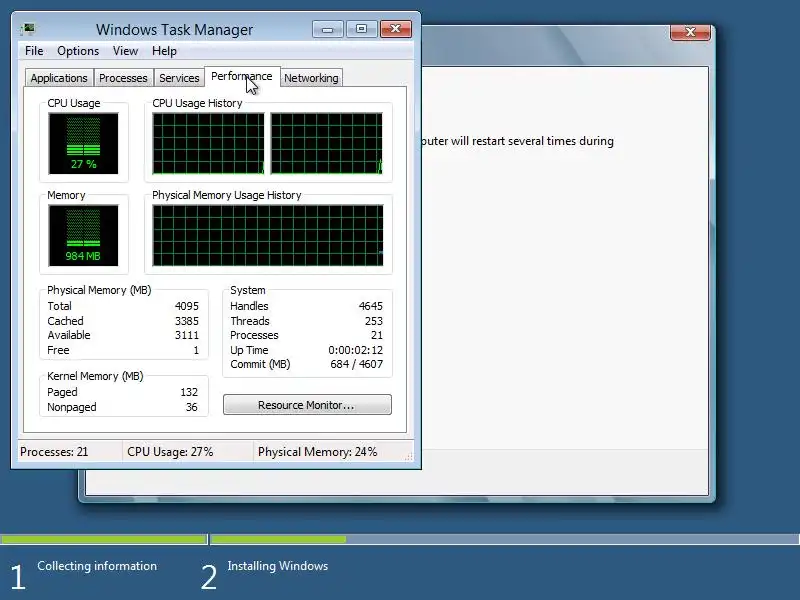
Task: Click the left CPU Usage History graph
Action: [208, 143]
